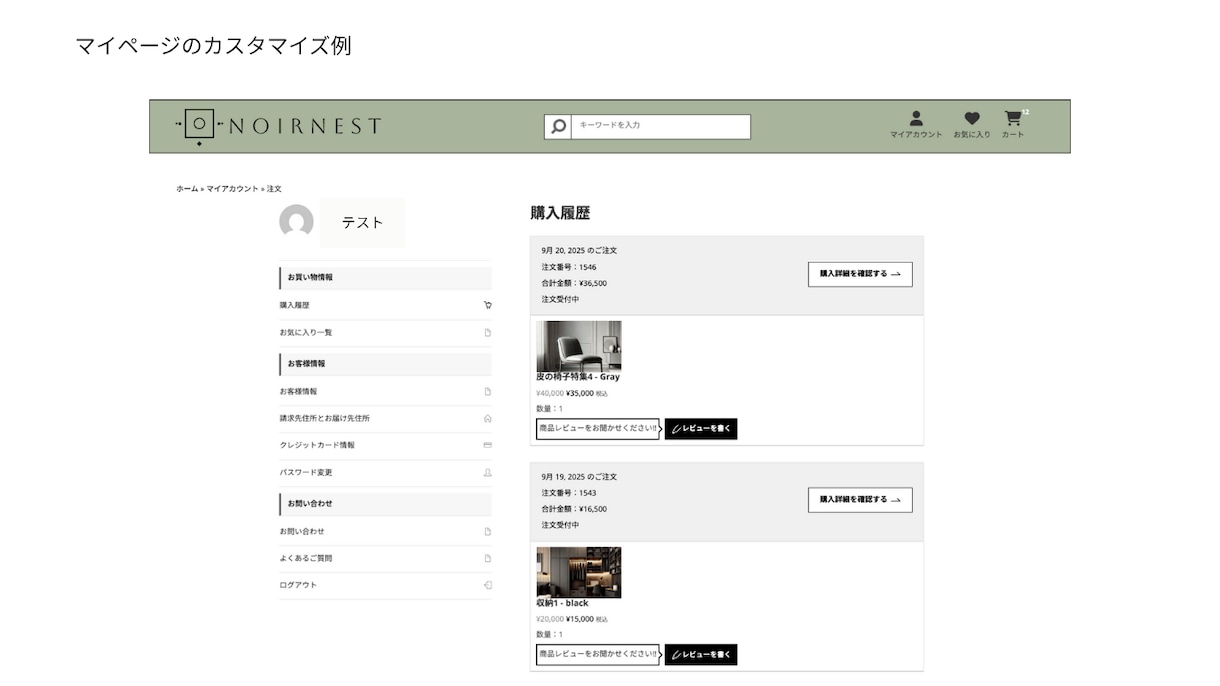The width and height of the screenshot is (1220, 686).
Task: Click the credit card icon beside クレジットカード情報
Action: point(488,445)
